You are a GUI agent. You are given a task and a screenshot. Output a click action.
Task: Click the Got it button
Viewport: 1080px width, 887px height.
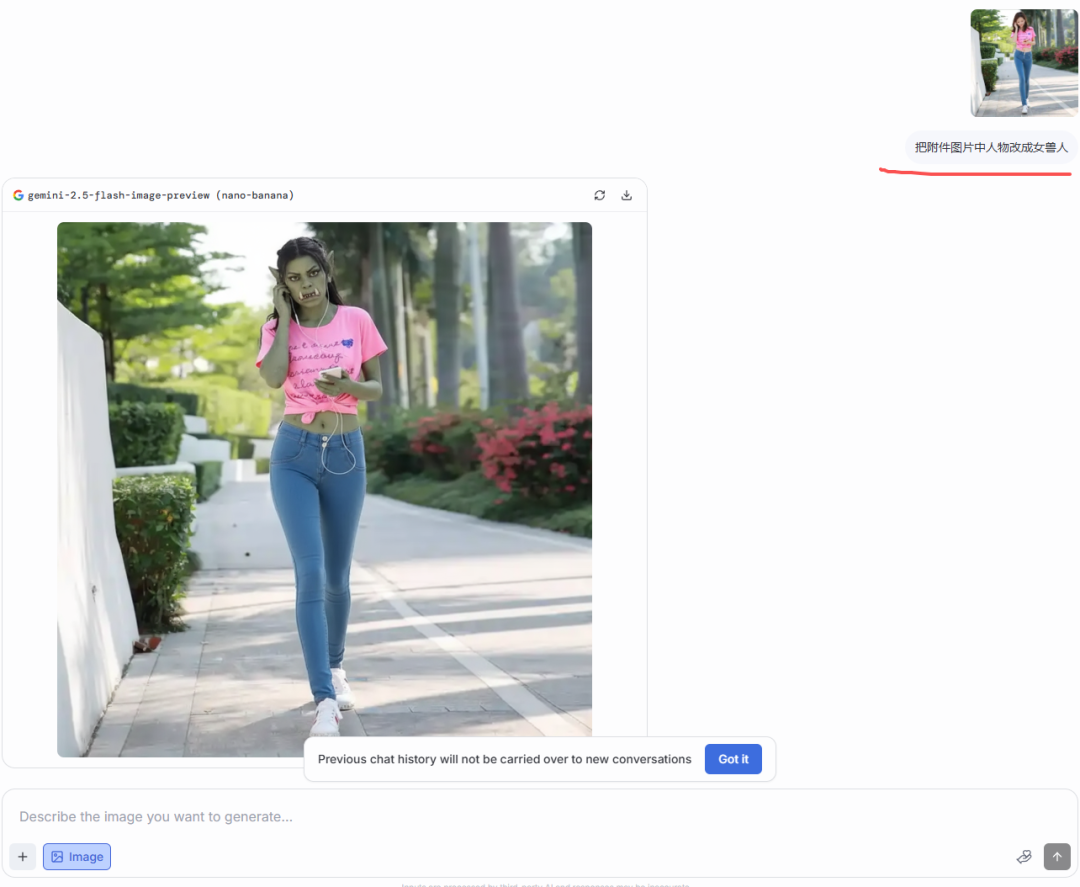pos(733,759)
